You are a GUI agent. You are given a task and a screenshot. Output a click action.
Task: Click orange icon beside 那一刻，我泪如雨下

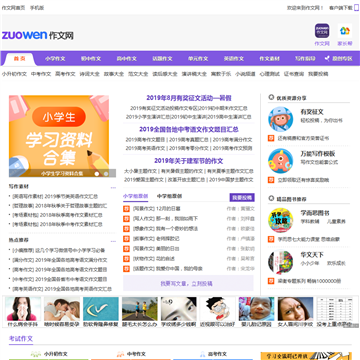126,219
